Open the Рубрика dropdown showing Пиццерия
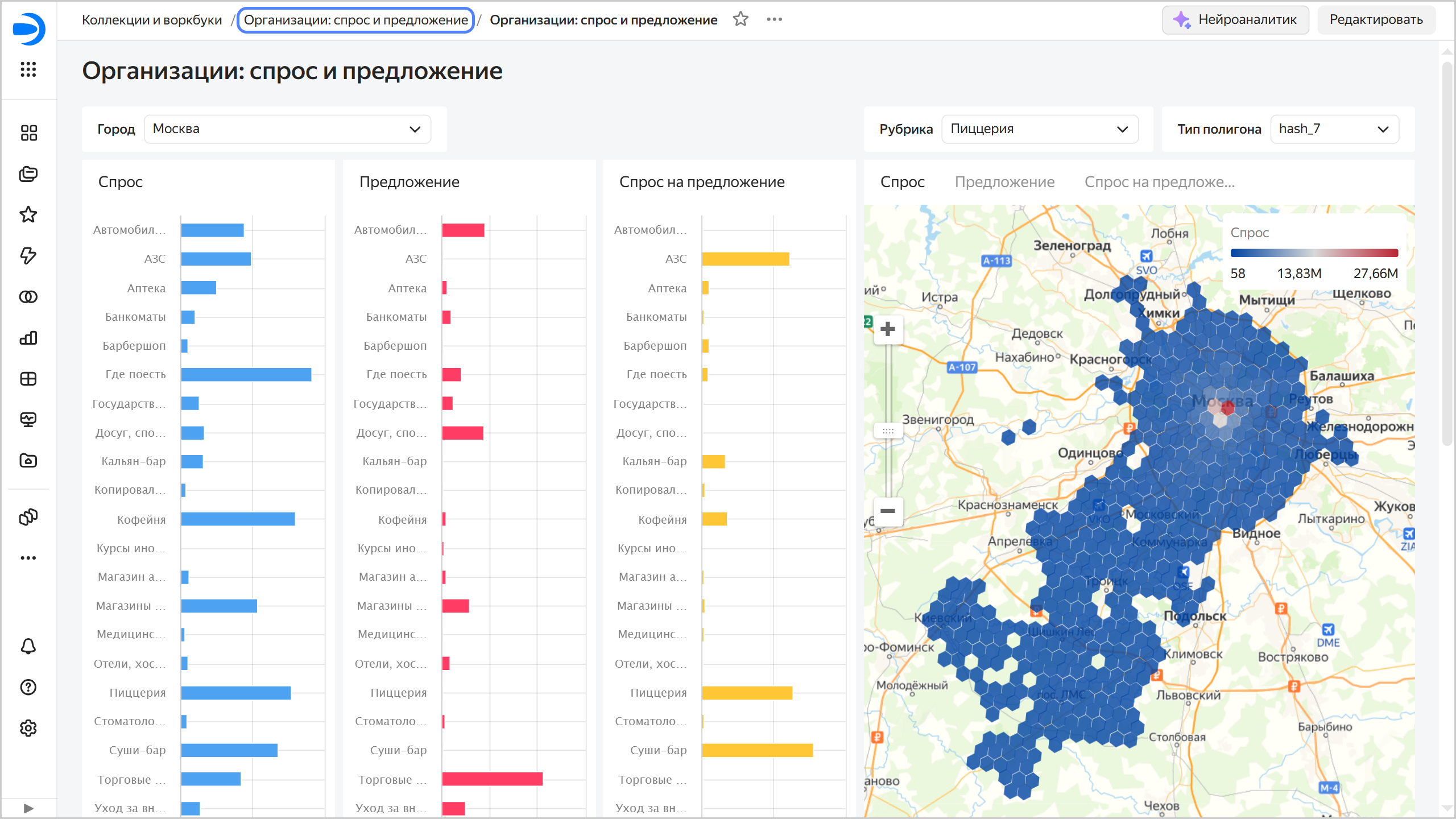1456x819 pixels. [x=1039, y=129]
